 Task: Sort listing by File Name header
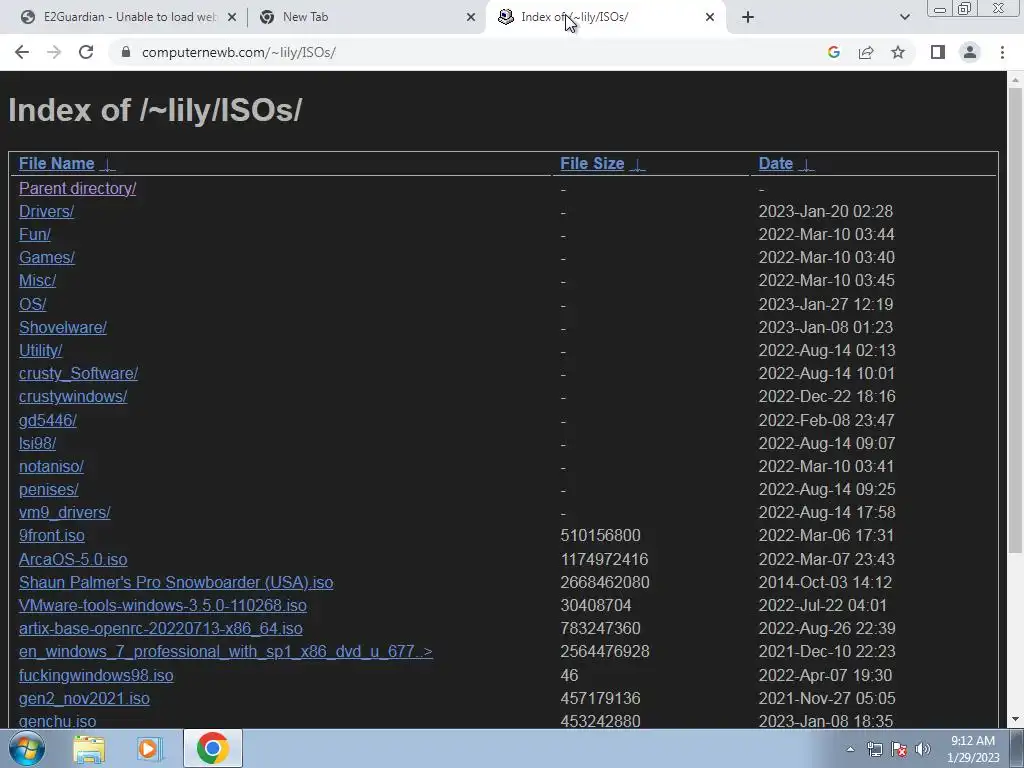tap(57, 163)
